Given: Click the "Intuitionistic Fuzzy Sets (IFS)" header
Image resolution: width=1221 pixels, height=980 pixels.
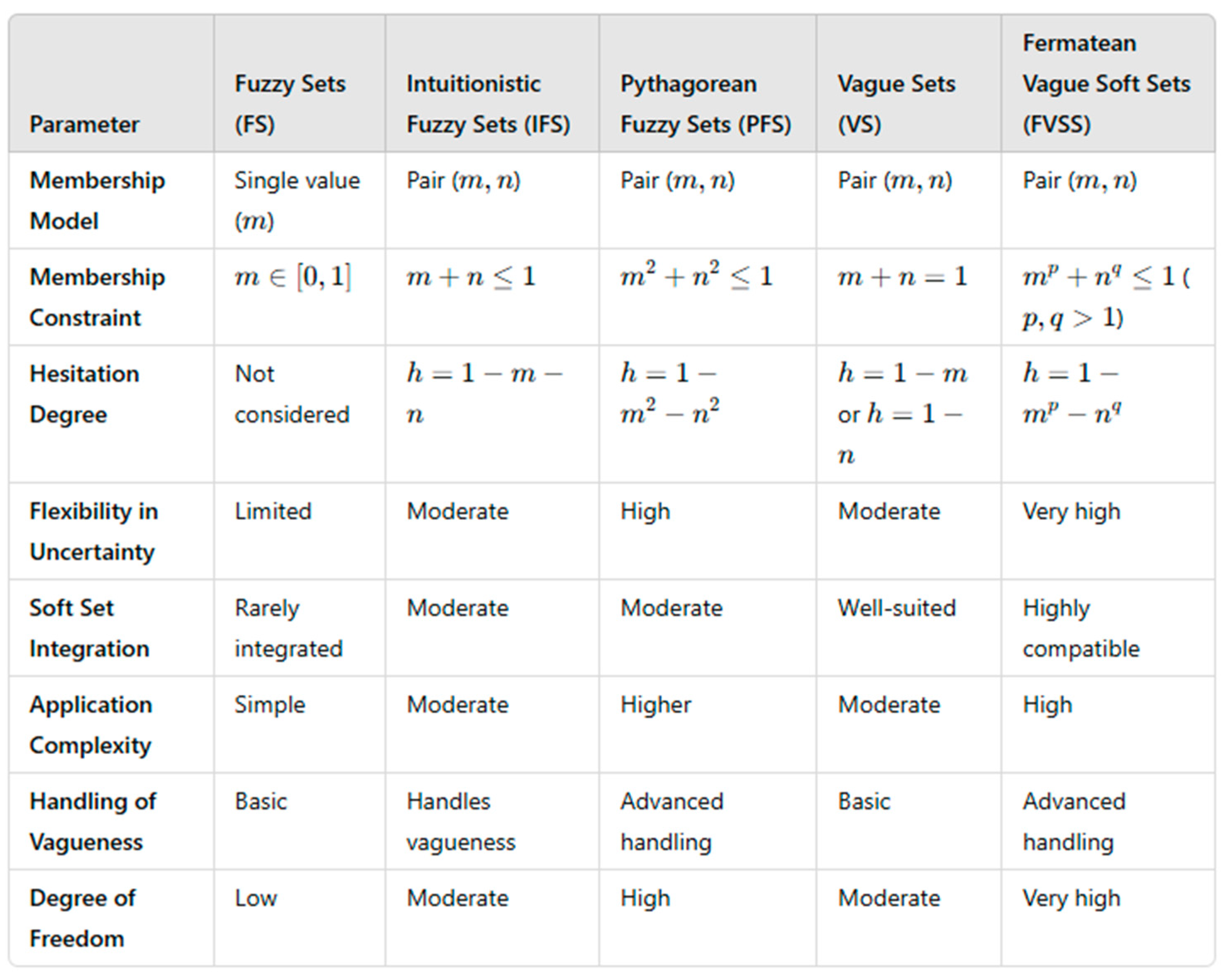Looking at the screenshot, I should (488, 104).
